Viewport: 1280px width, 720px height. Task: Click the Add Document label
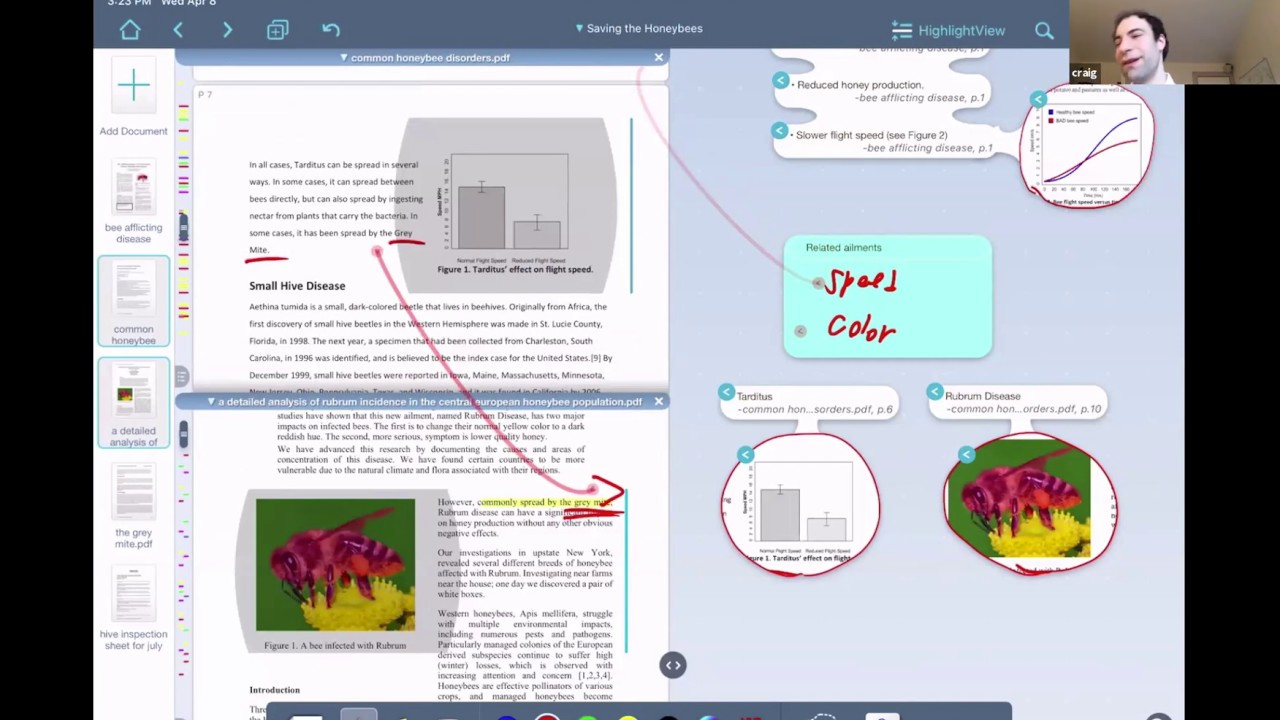click(x=133, y=131)
